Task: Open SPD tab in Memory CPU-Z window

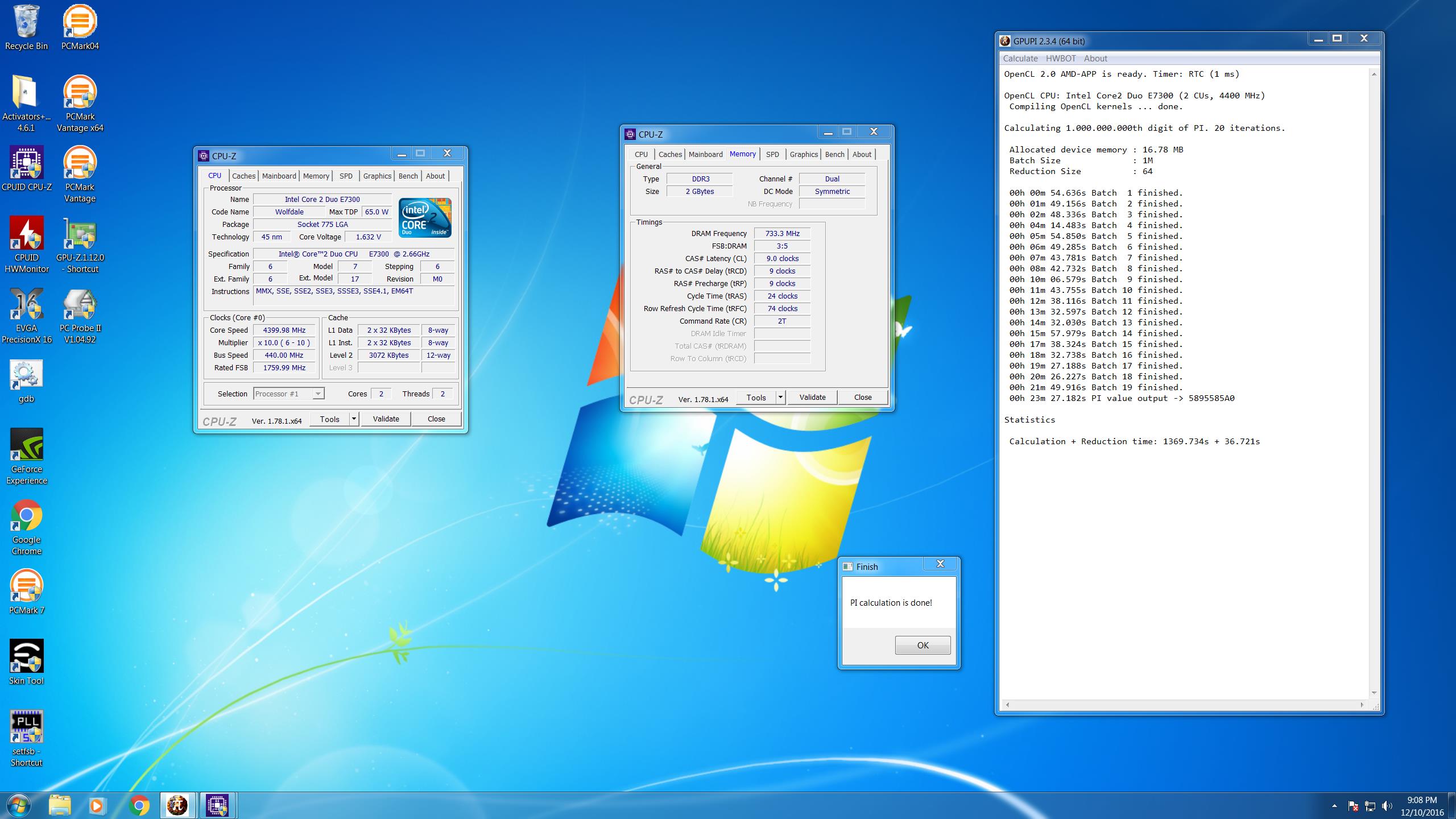Action: (772, 154)
